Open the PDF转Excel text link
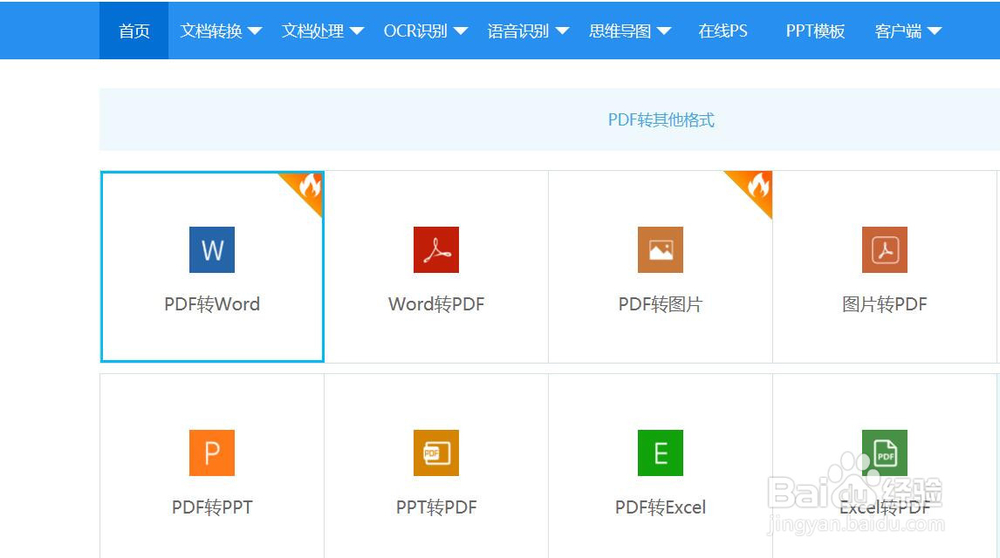Screen dimensions: 1000x558 660,508
